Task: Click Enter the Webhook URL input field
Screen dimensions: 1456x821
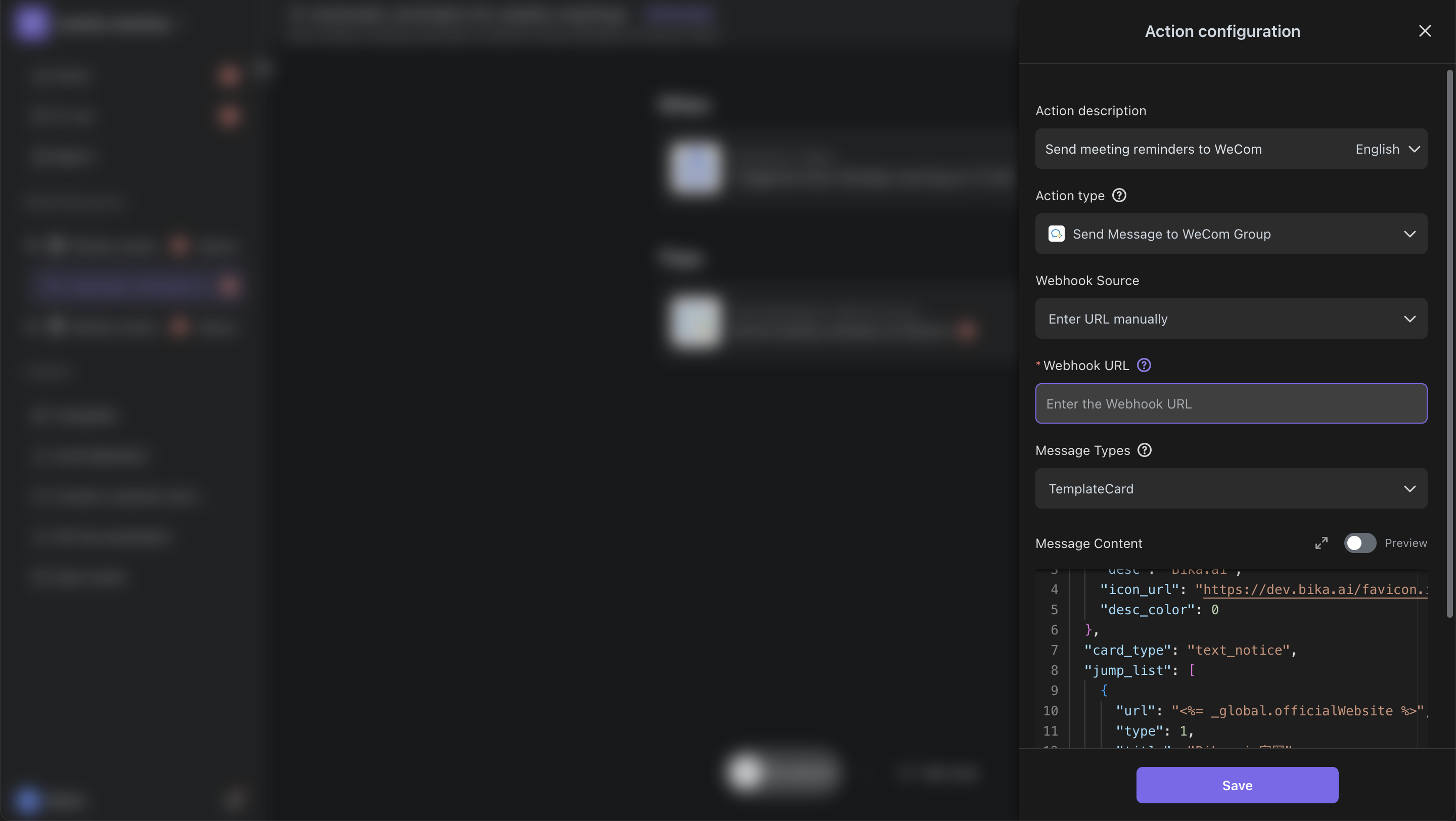Action: click(1231, 403)
